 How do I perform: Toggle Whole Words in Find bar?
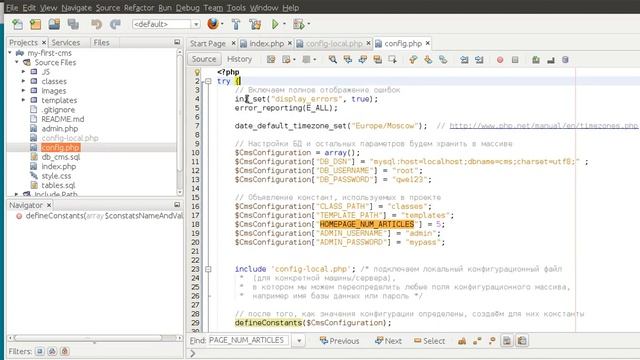coord(477,341)
